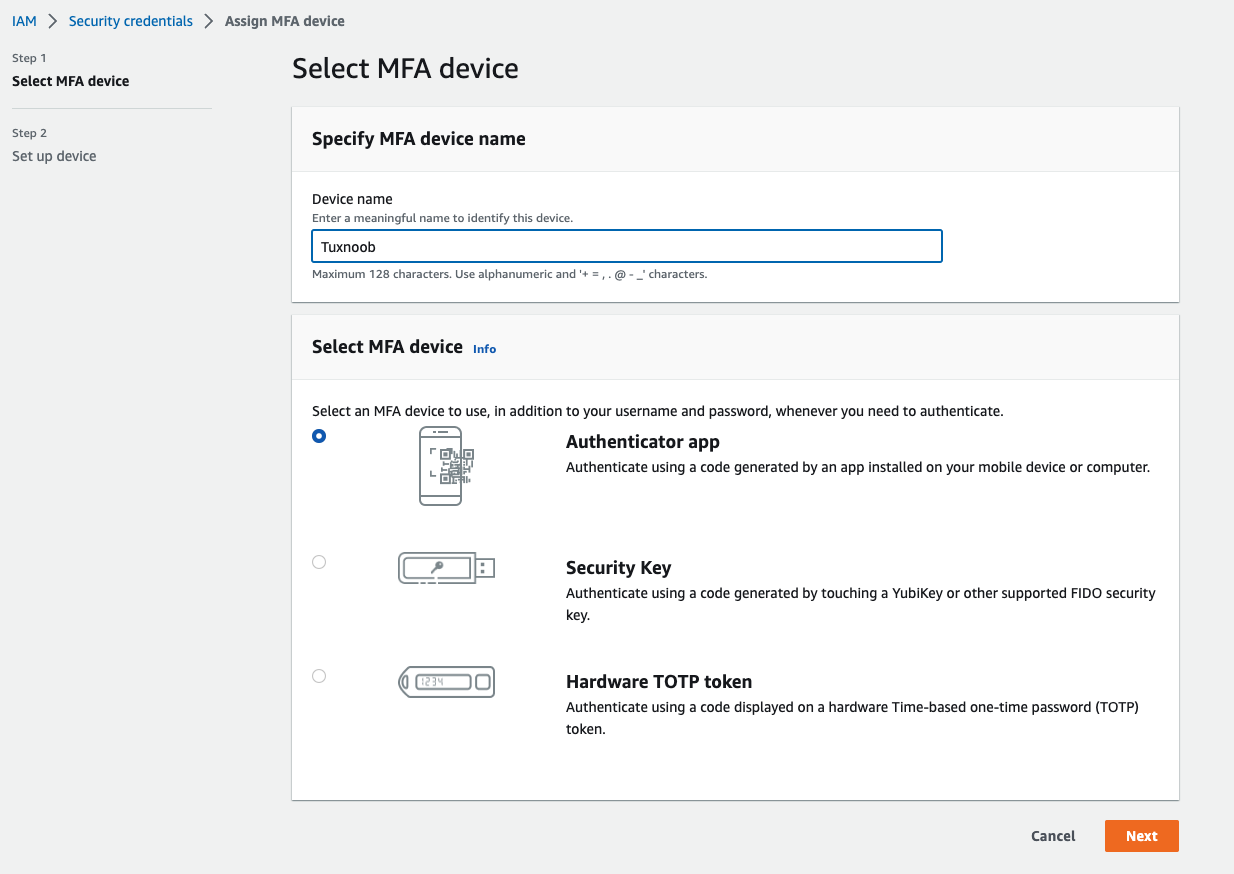
Task: Click the Assign MFA device breadcrumb text
Action: (285, 21)
